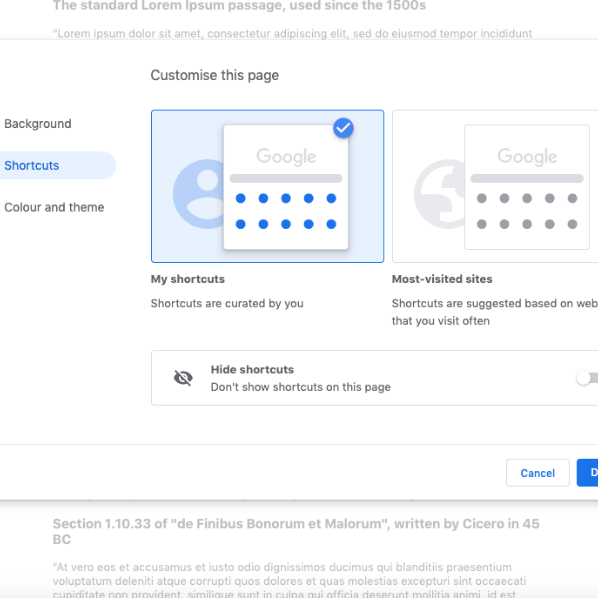This screenshot has height=598, width=598.
Task: Click the blue shortcut dots in My shortcuts preview
Action: pyautogui.click(x=286, y=211)
